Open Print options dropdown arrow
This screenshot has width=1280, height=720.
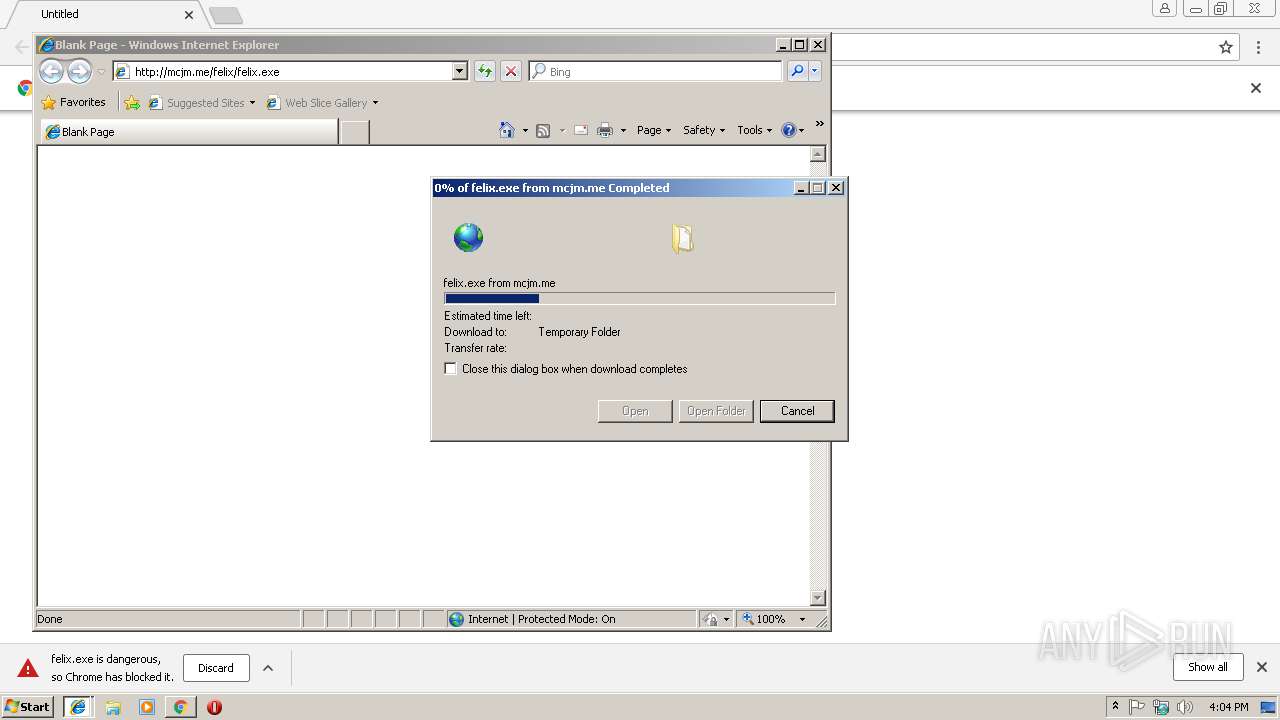(623, 131)
